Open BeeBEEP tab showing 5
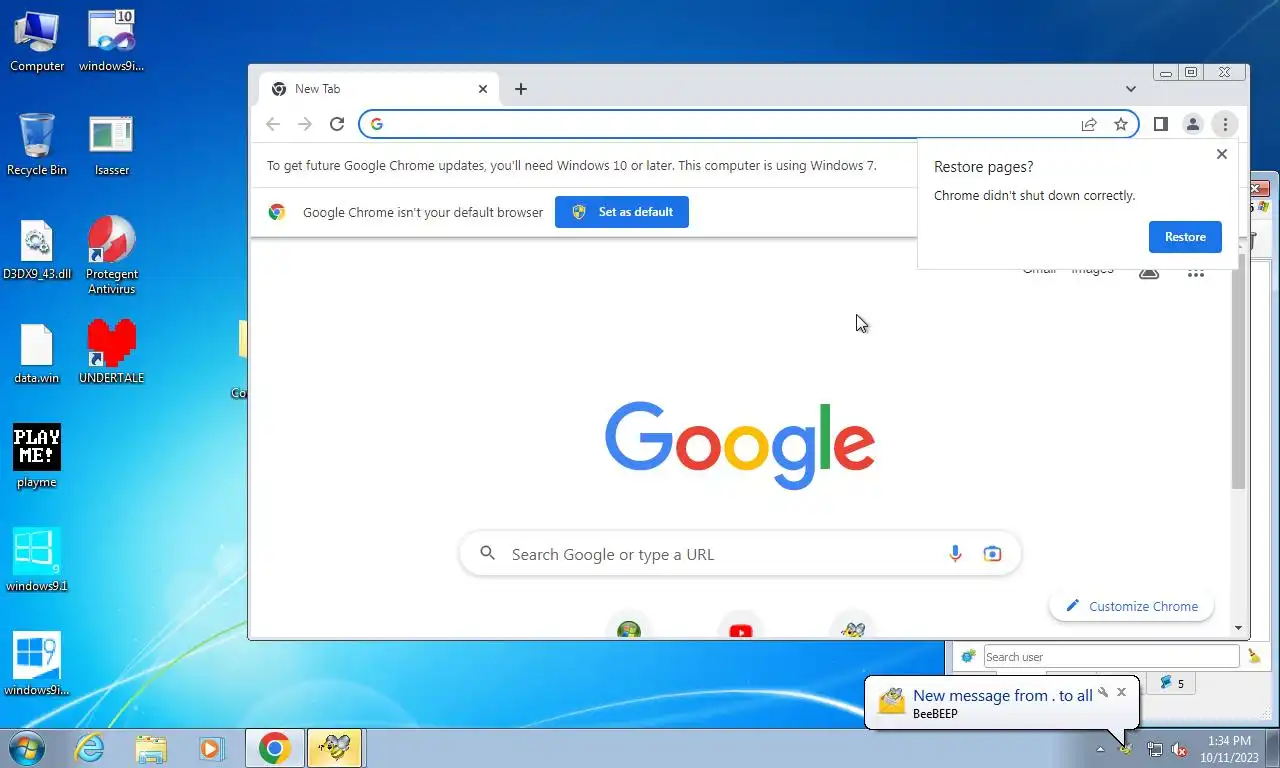 tap(1172, 684)
